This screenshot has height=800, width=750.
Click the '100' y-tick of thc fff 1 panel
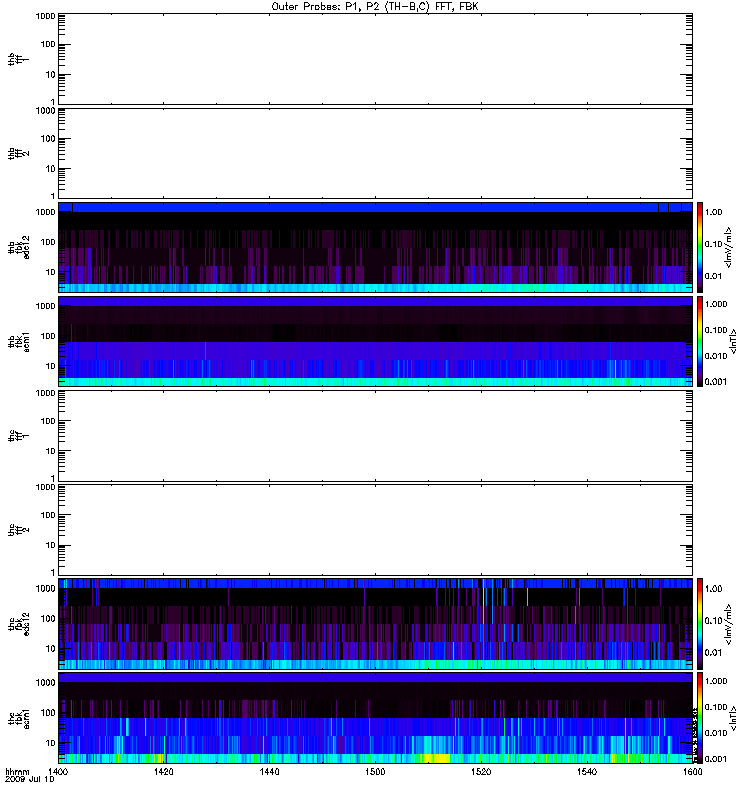click(x=48, y=421)
